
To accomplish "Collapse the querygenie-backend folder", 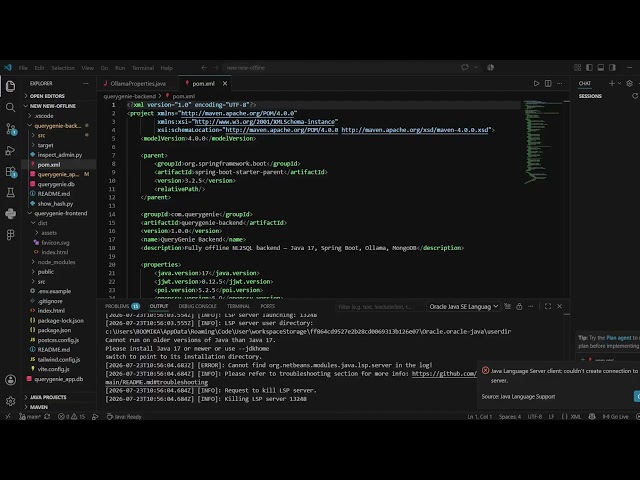I will coord(57,126).
